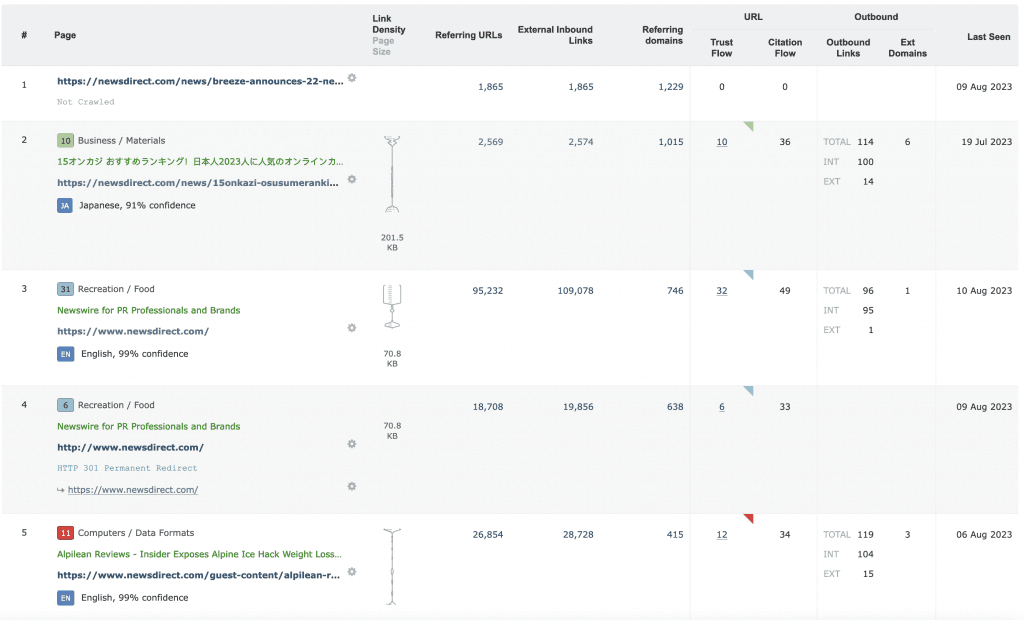Open Newswire title link in row 3
This screenshot has width=1024, height=620.
[148, 310]
